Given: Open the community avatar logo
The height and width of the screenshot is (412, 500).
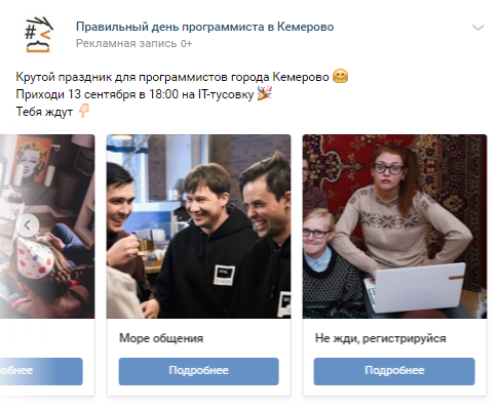Looking at the screenshot, I should 39,35.
